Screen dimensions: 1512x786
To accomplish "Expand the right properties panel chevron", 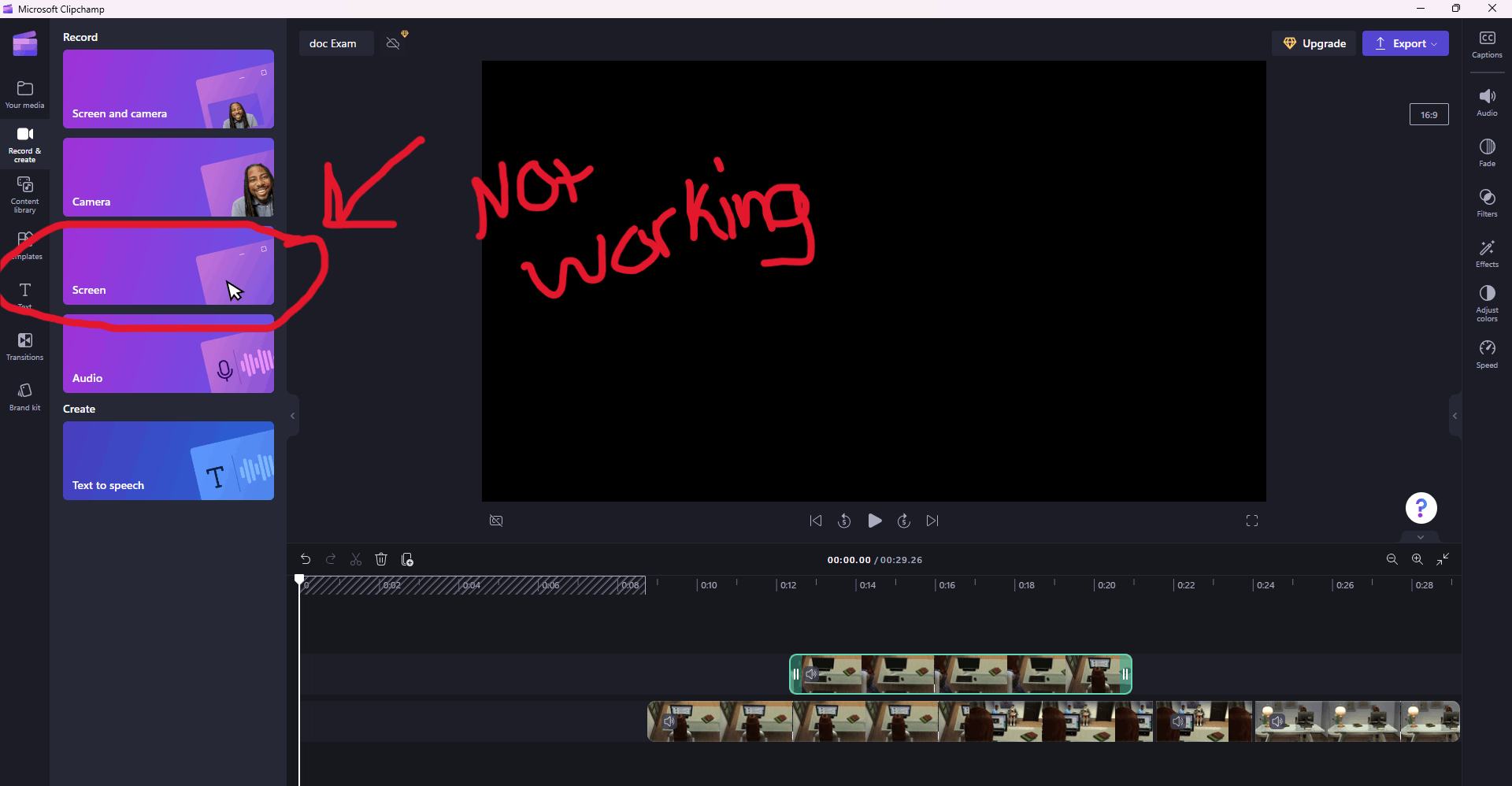I will point(1455,416).
